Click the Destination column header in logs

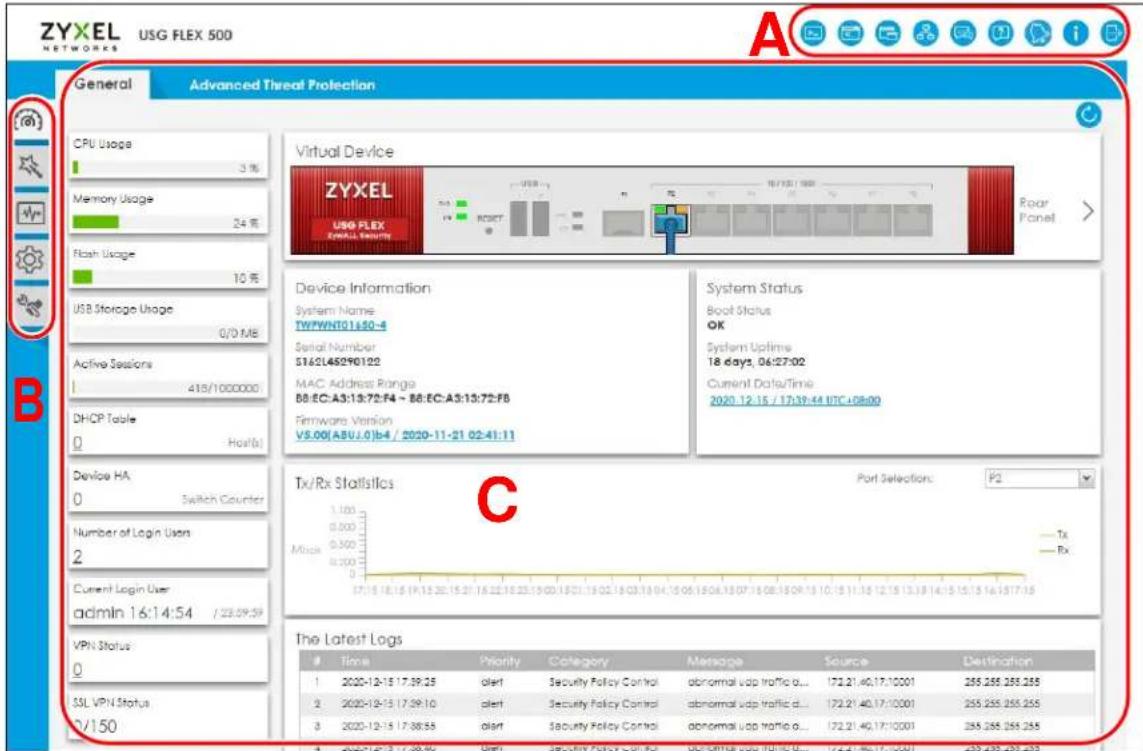(998, 661)
